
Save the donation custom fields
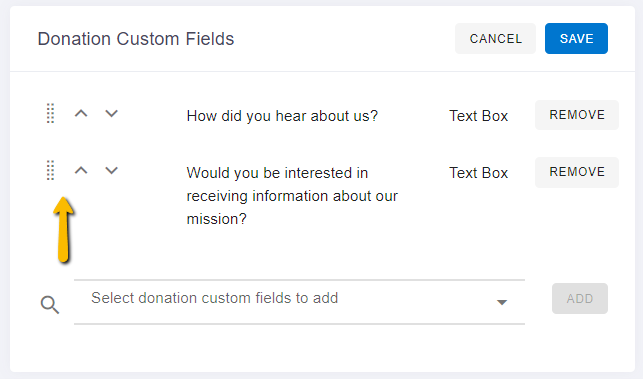pos(576,39)
